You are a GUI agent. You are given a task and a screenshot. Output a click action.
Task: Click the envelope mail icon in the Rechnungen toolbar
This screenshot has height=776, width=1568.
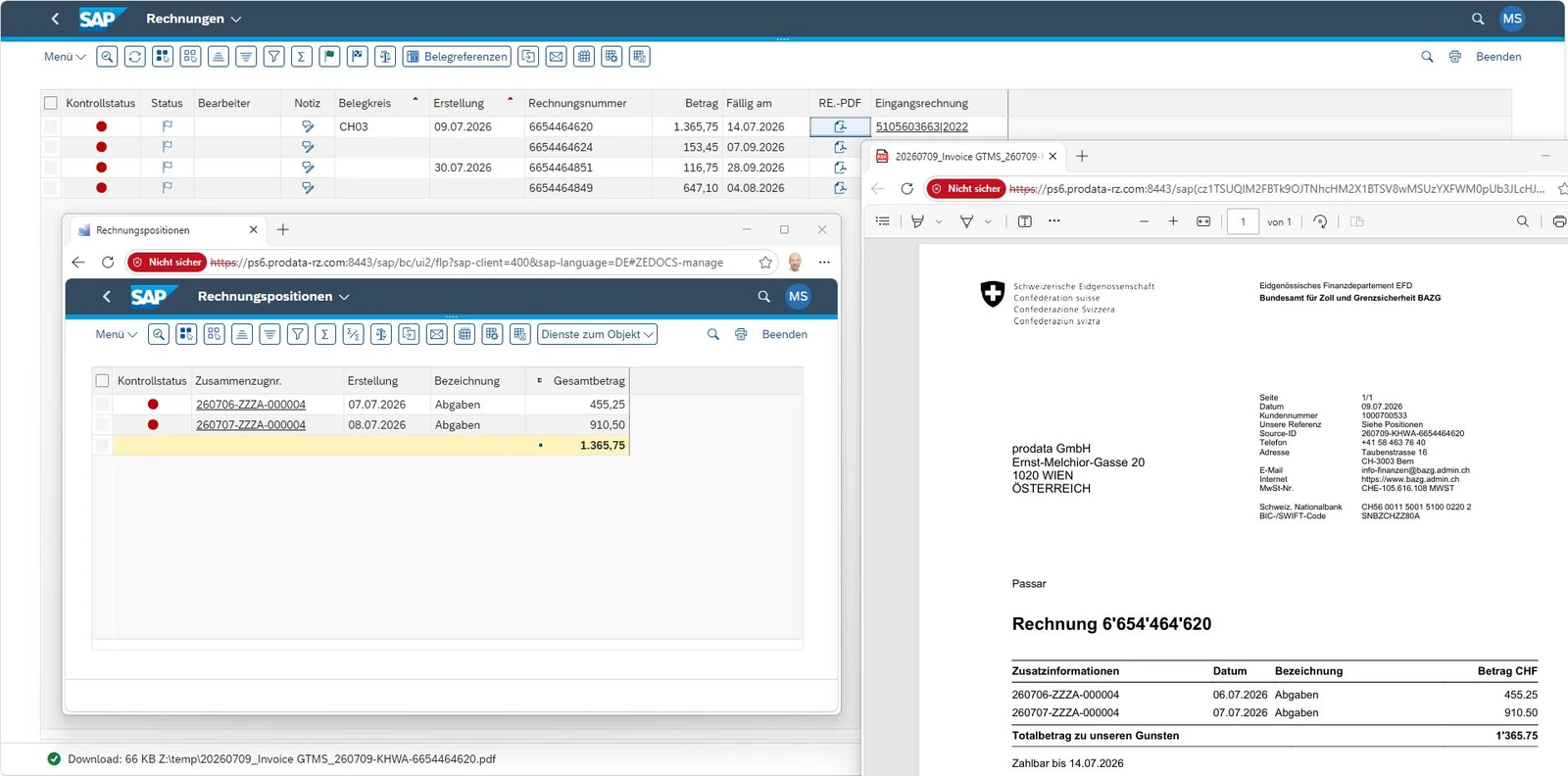pos(557,57)
